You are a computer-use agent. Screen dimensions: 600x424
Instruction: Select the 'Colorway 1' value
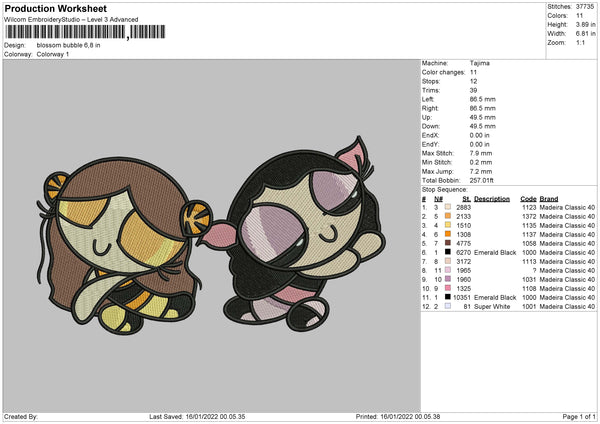[53, 54]
